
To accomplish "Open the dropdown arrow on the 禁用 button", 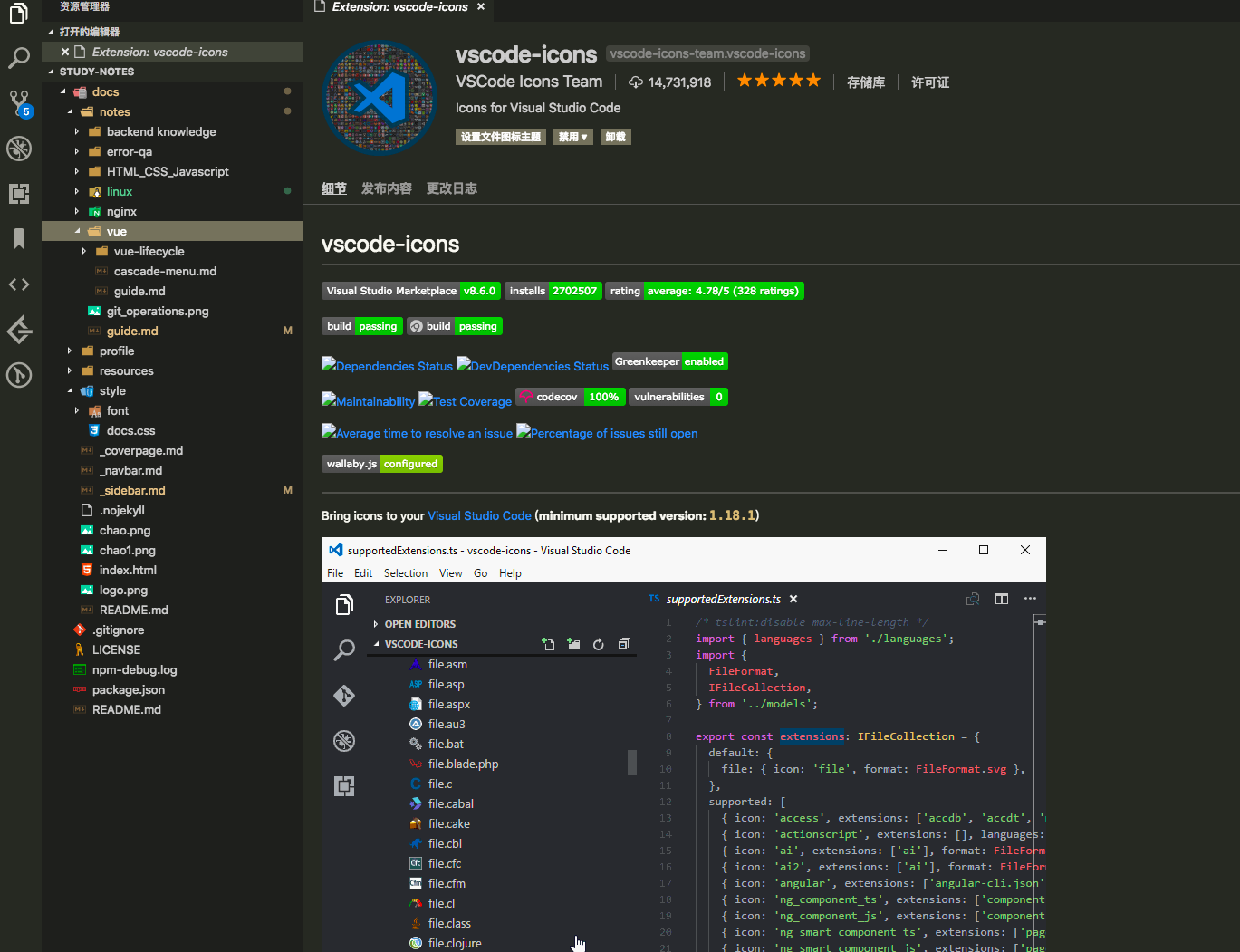I will tap(584, 136).
